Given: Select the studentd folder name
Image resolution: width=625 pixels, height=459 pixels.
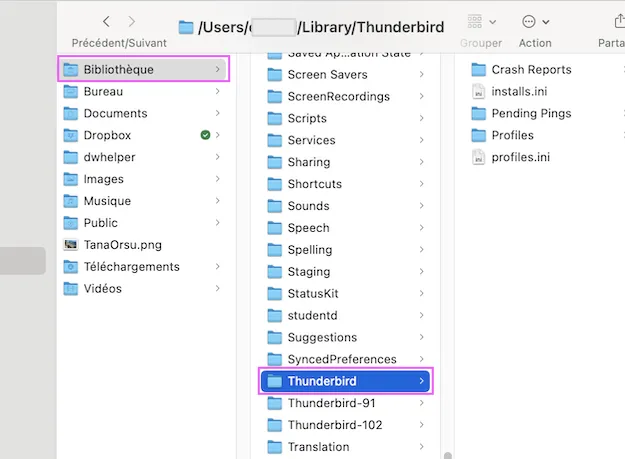Looking at the screenshot, I should (312, 316).
